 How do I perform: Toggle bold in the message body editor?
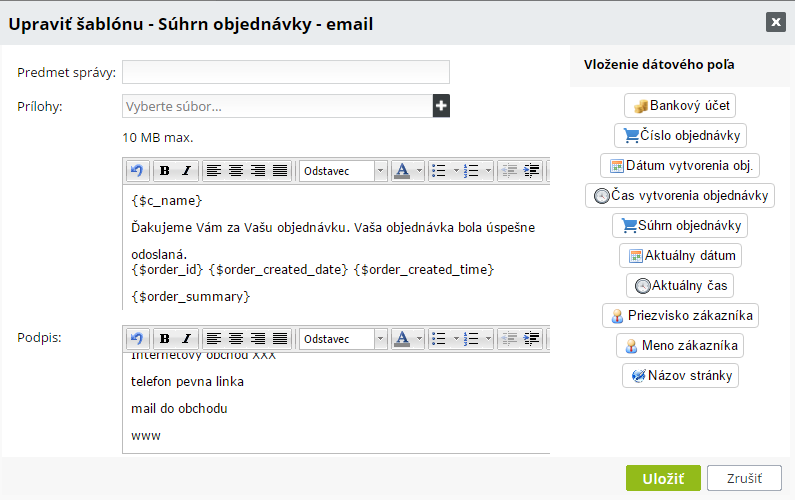pyautogui.click(x=165, y=171)
